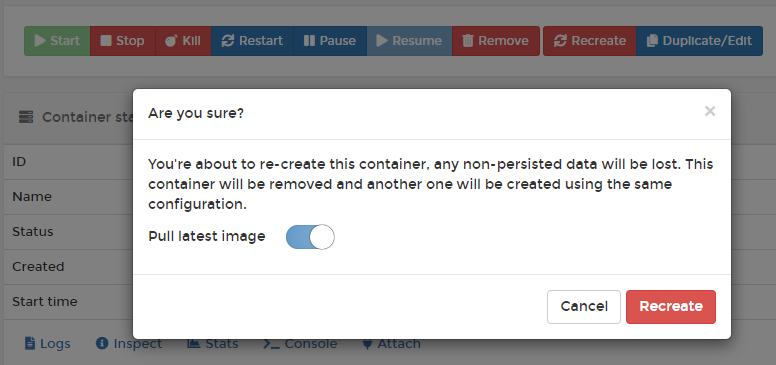Screen dimensions: 776x365
Task: Toggle the Pull latest image switch
Action: 310,237
